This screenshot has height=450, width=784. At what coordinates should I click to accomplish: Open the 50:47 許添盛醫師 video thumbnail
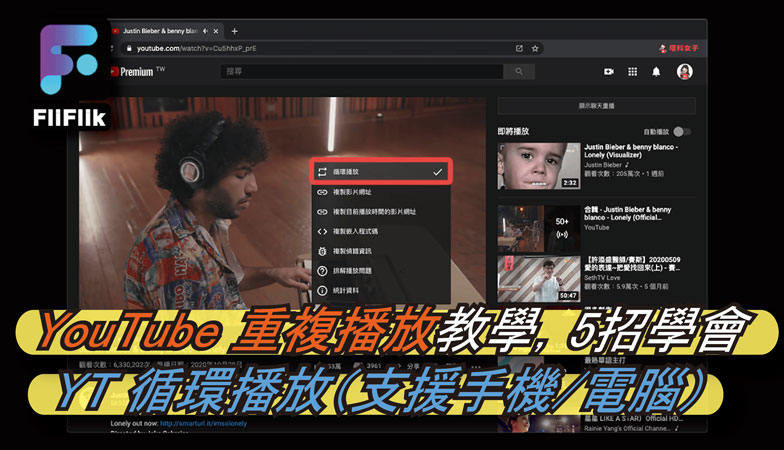(x=539, y=278)
